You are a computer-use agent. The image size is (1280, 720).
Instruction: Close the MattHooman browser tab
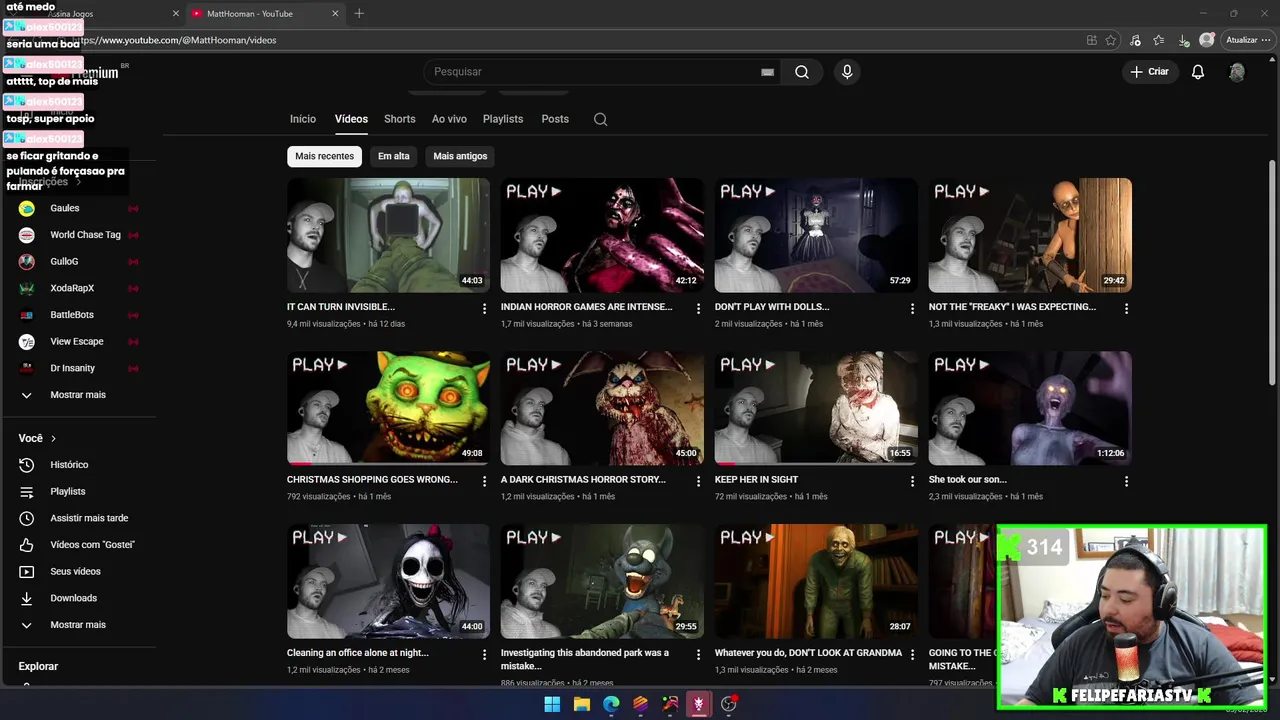(335, 14)
